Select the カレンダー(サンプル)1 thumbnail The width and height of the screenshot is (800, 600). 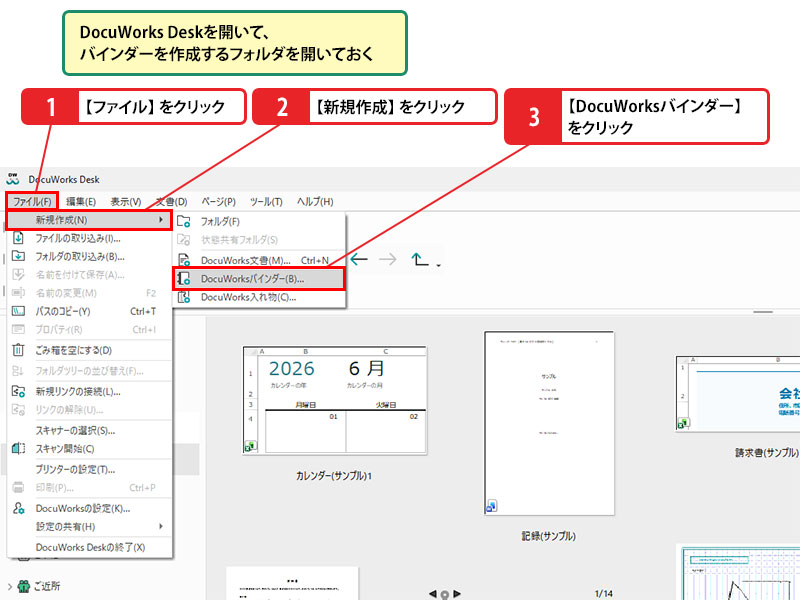point(335,401)
